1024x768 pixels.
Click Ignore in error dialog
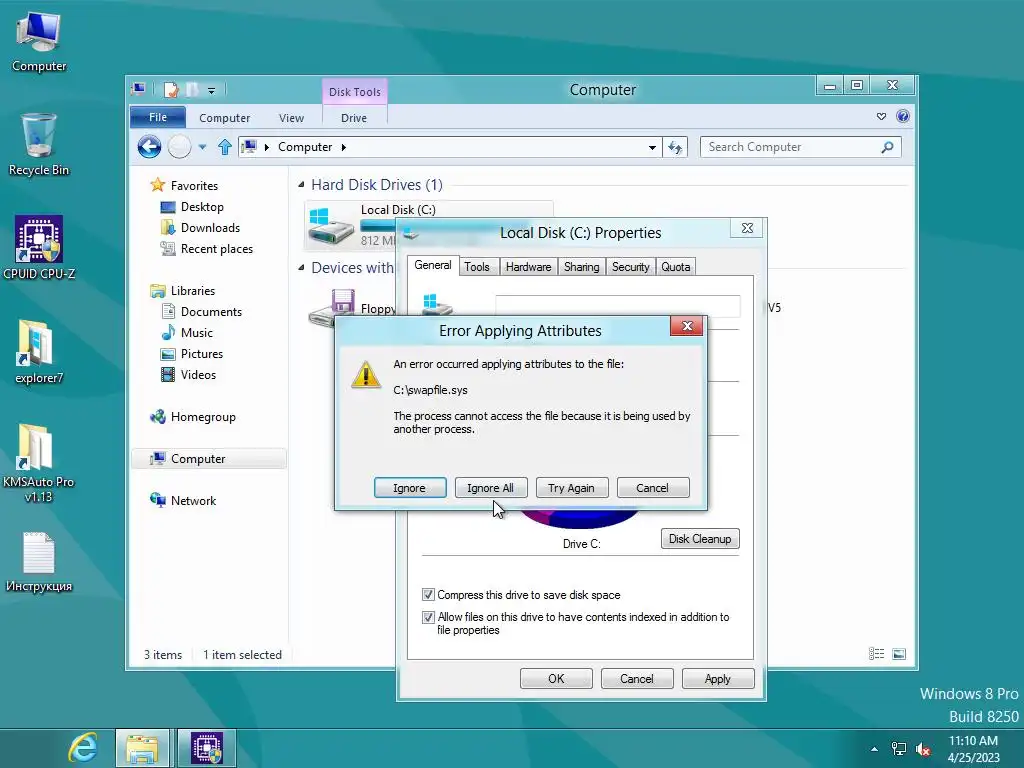409,488
